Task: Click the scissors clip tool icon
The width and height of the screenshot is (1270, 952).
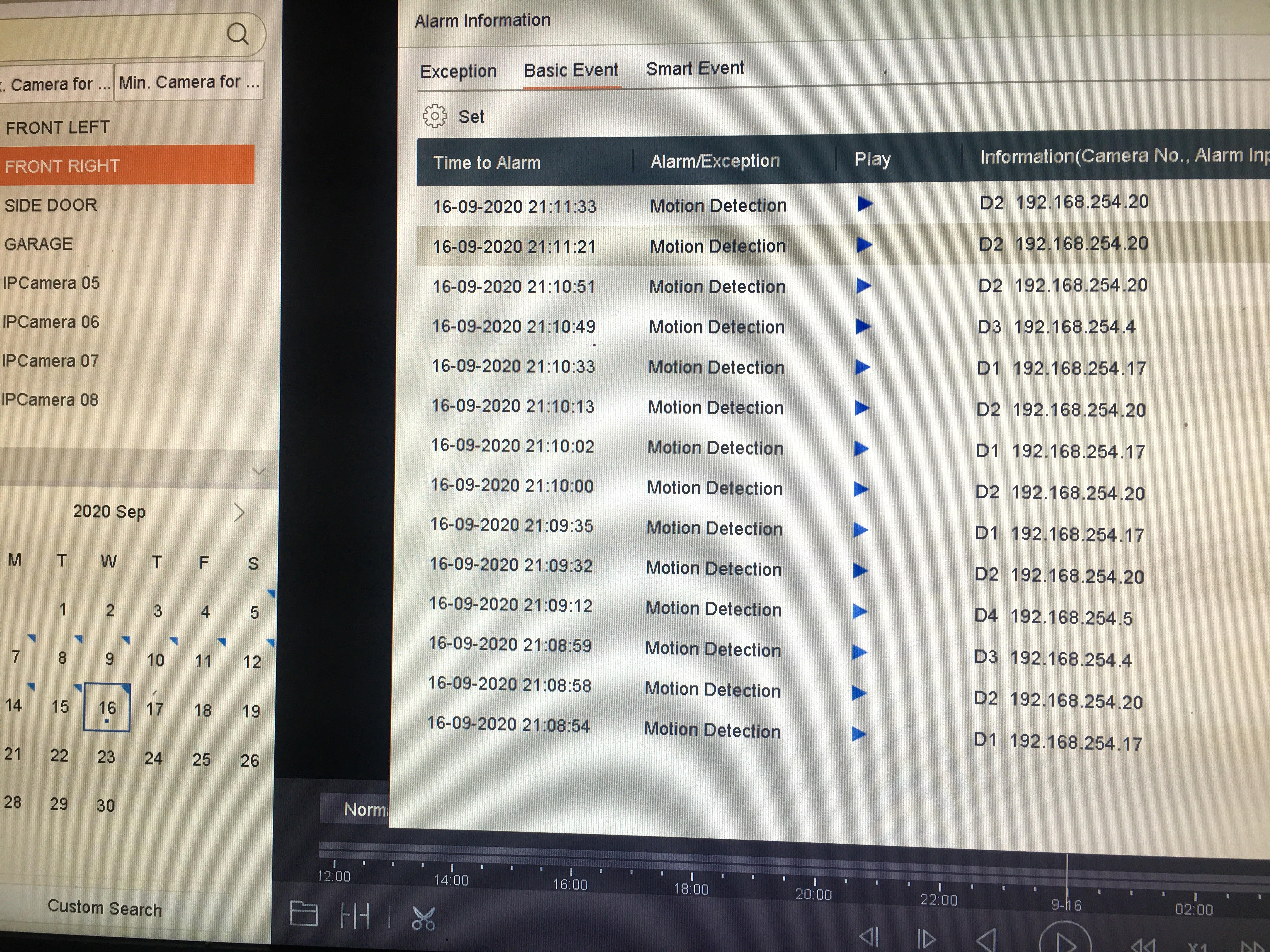Action: click(424, 918)
